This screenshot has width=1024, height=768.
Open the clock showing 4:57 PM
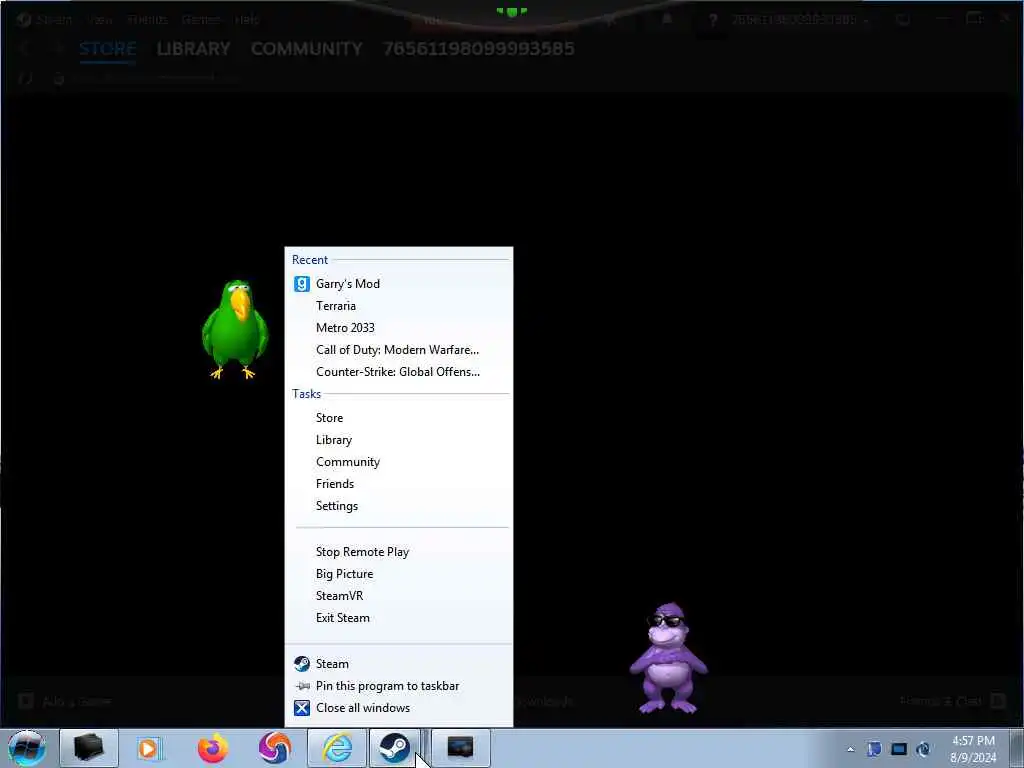click(x=973, y=749)
